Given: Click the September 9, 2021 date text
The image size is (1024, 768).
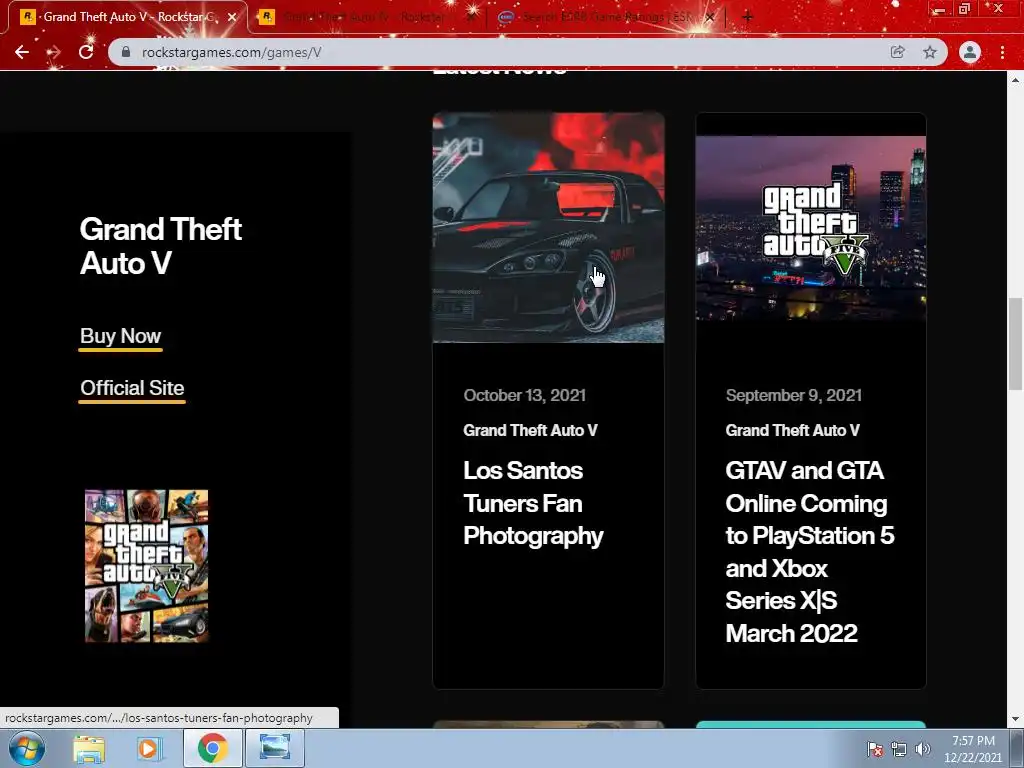Looking at the screenshot, I should tap(793, 395).
